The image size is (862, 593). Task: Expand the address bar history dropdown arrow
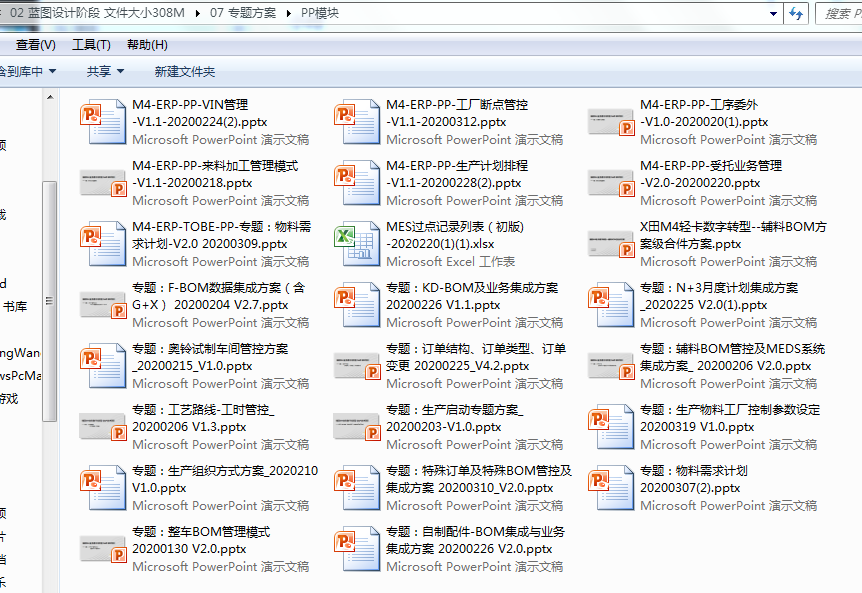pos(773,13)
